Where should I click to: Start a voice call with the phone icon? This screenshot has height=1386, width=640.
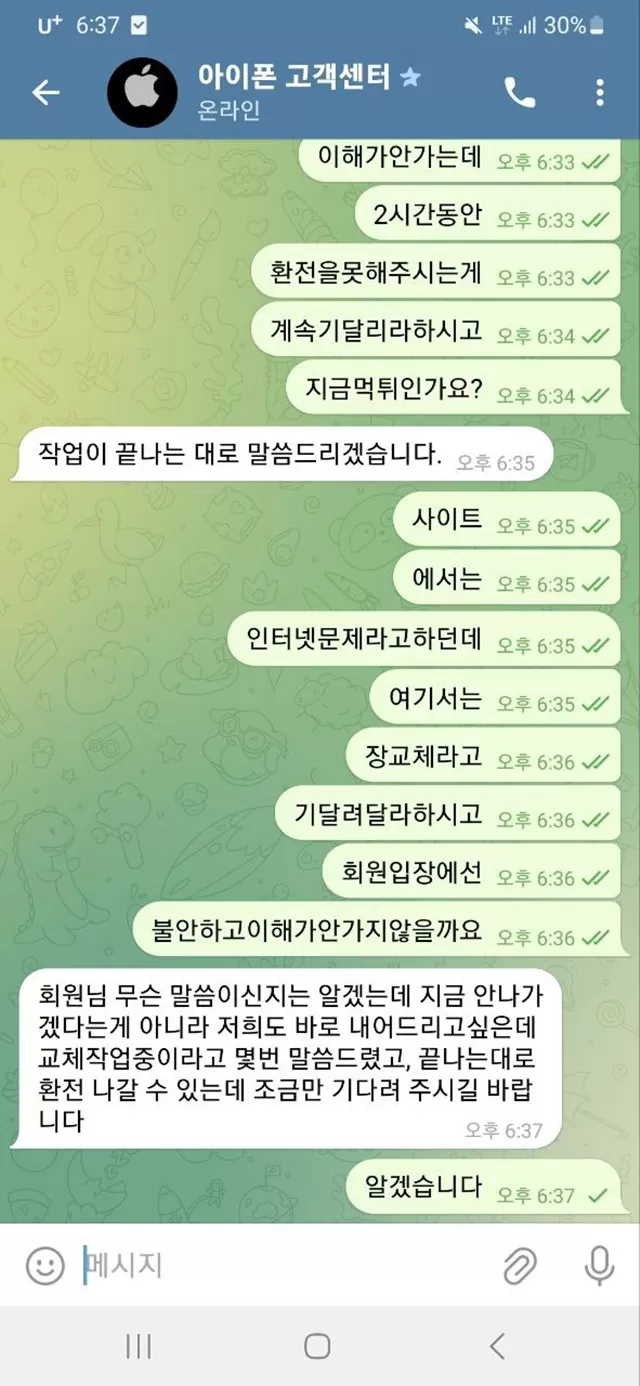tap(520, 93)
